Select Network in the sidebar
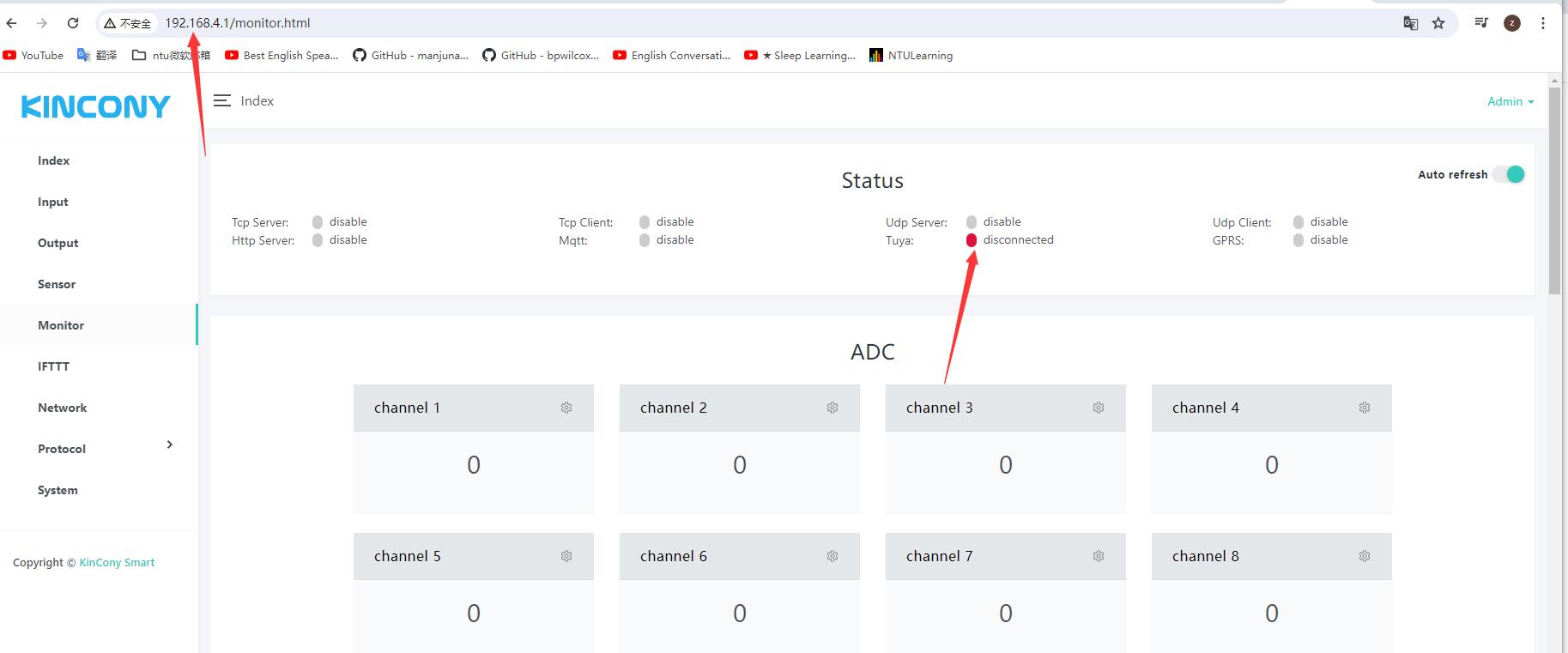The width and height of the screenshot is (1568, 653). [62, 408]
